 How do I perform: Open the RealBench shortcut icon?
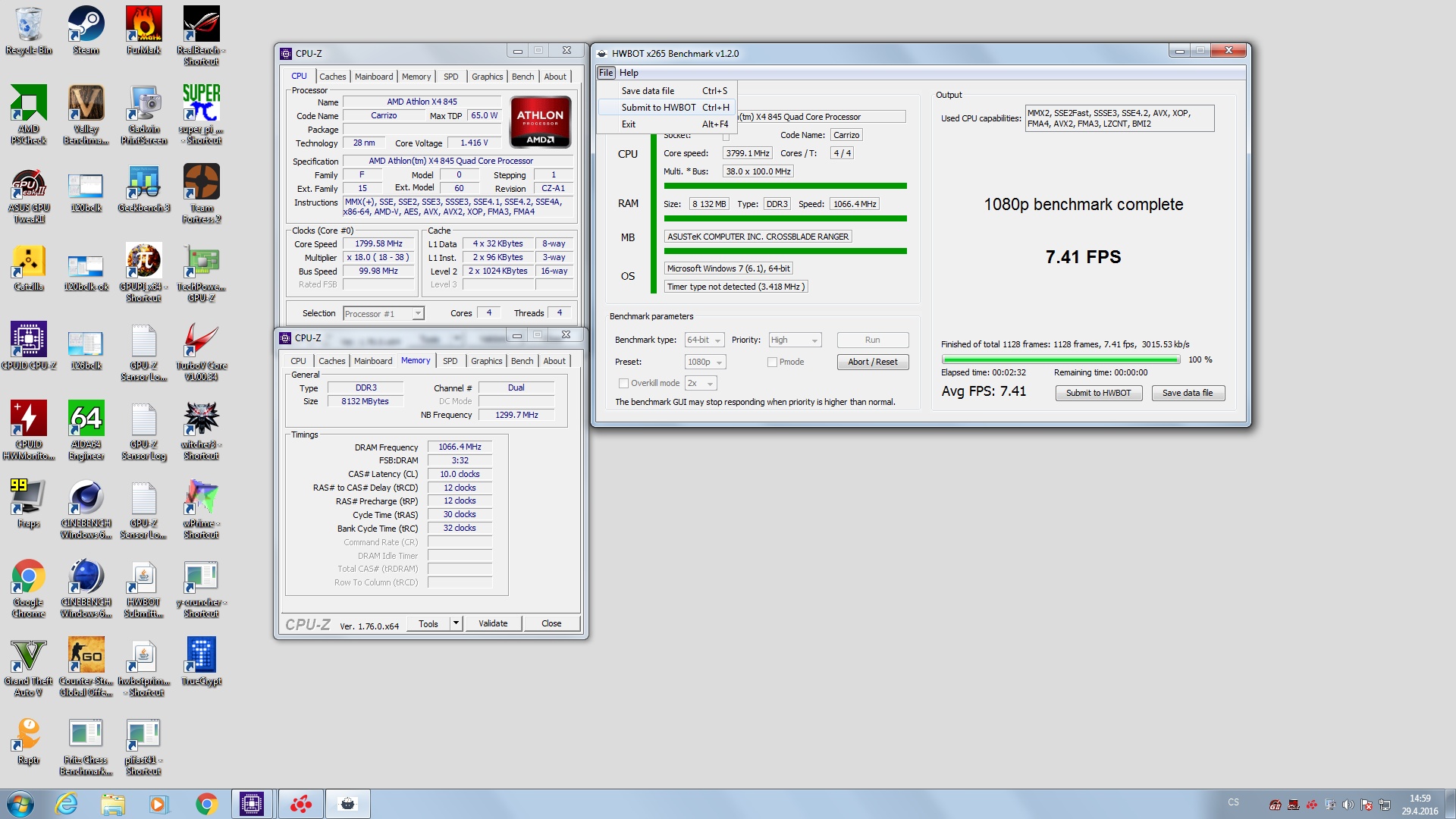tap(201, 36)
